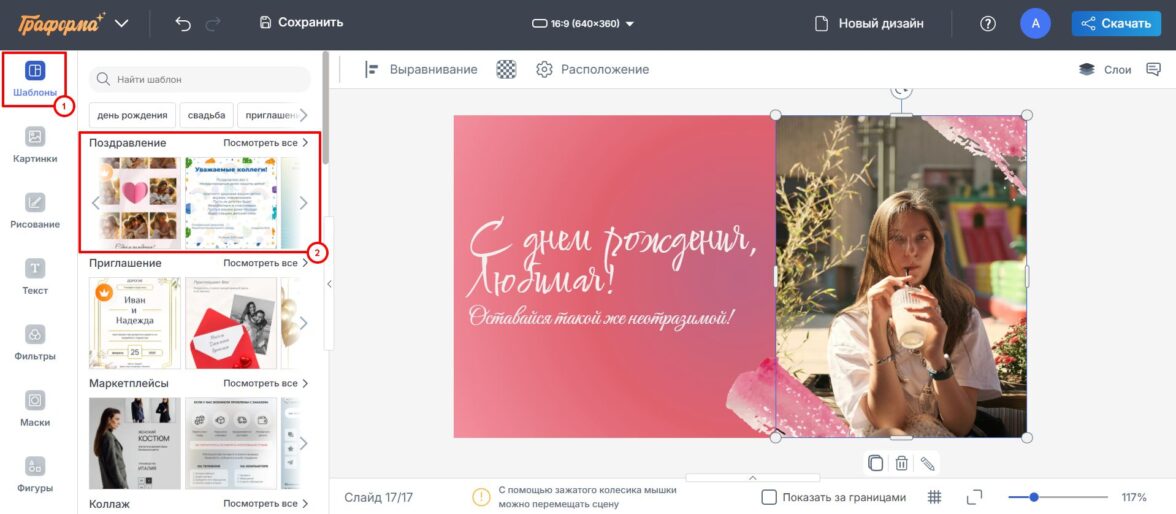Go to next Приглашение templates

pos(303,323)
